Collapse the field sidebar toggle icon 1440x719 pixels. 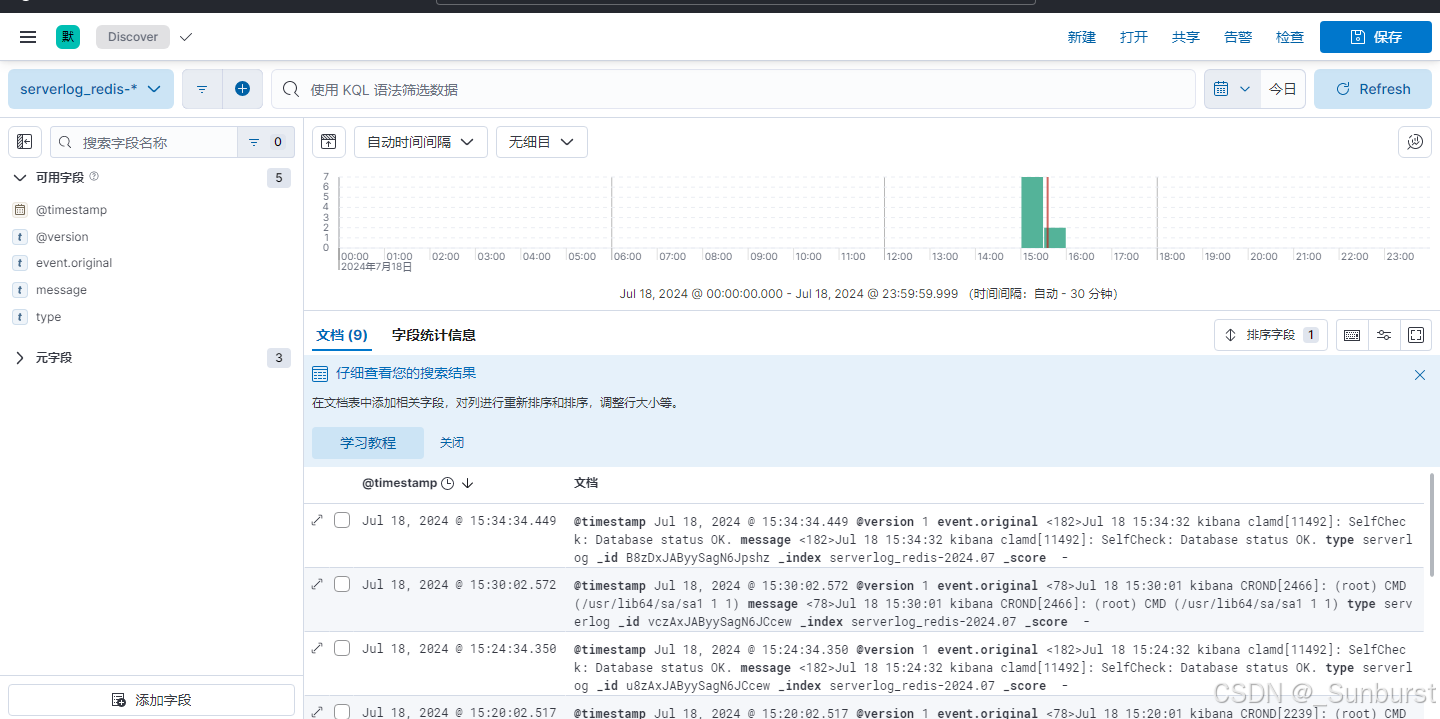25,142
